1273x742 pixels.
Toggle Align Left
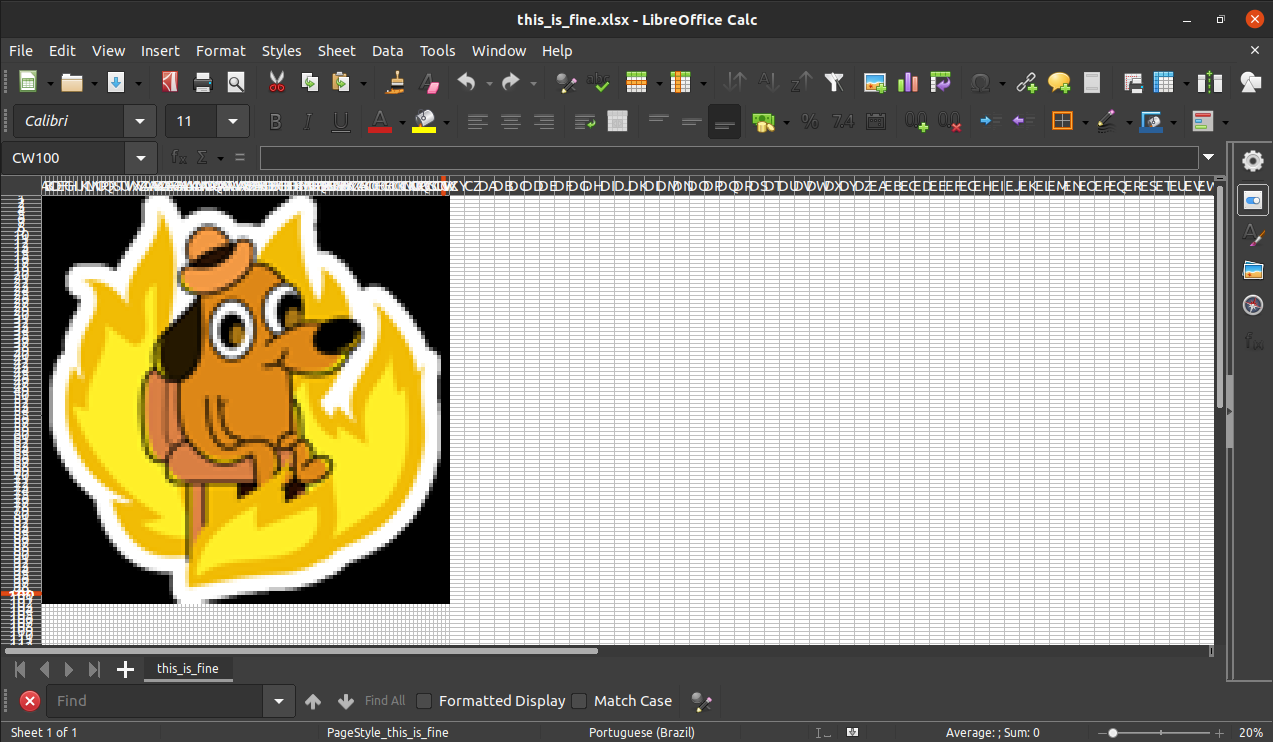(478, 121)
